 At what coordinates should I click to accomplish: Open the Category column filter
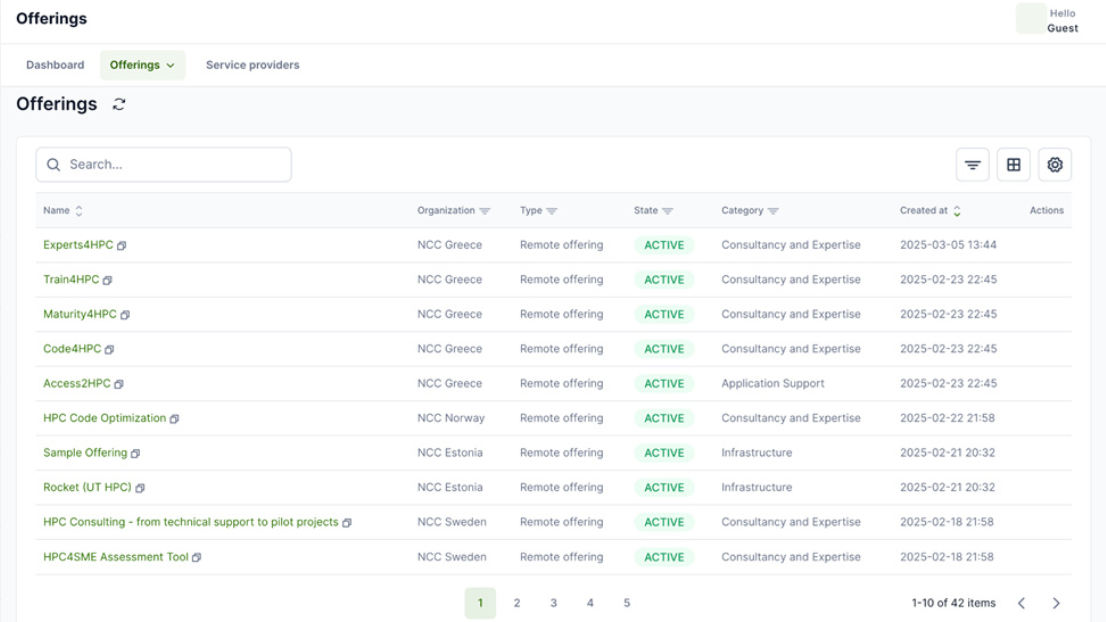click(773, 211)
